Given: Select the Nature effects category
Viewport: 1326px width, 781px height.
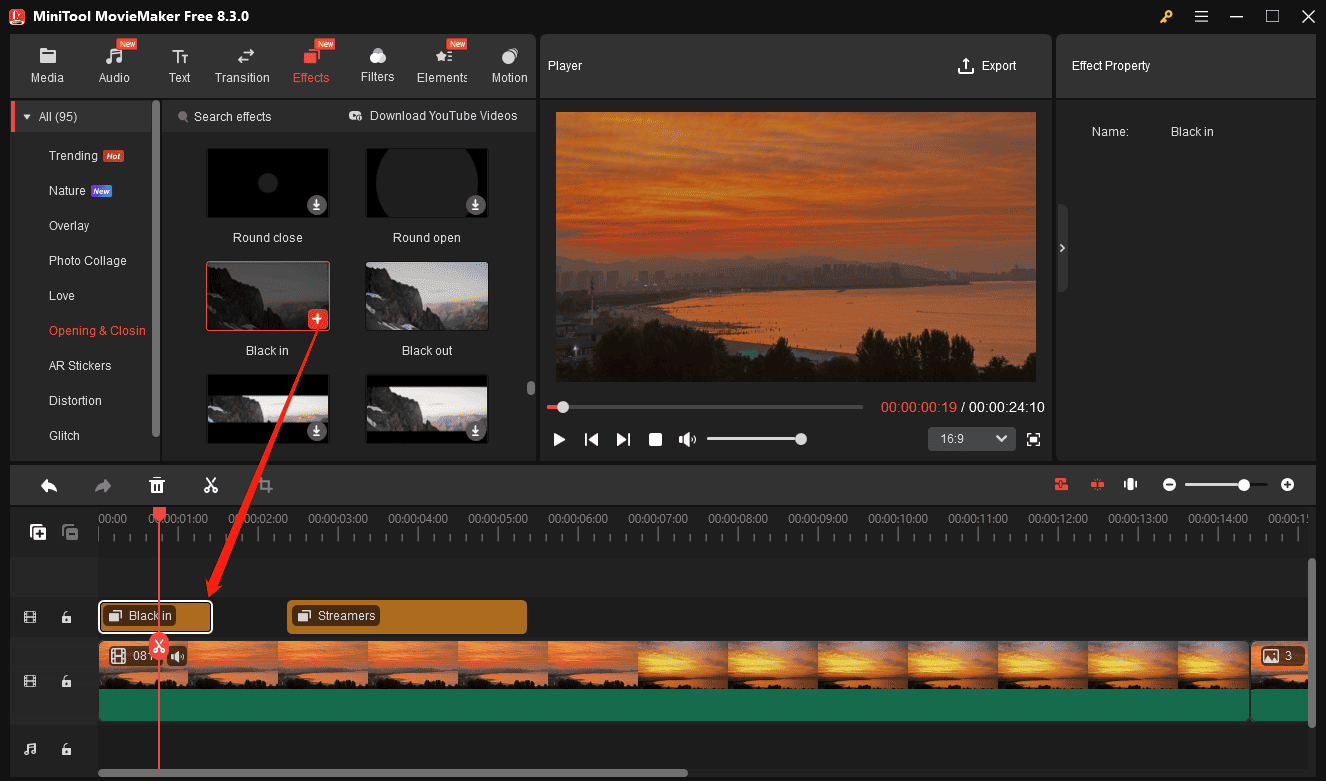Looking at the screenshot, I should click(x=80, y=191).
